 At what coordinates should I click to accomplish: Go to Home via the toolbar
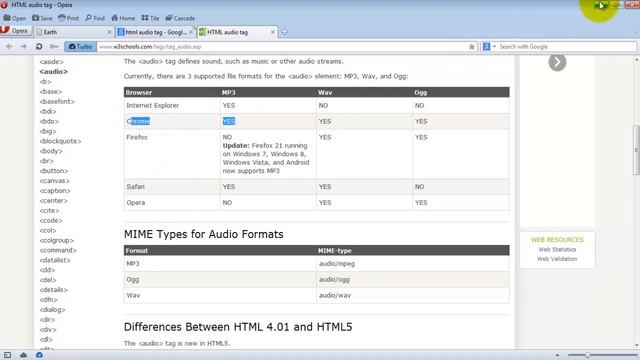(x=123, y=18)
